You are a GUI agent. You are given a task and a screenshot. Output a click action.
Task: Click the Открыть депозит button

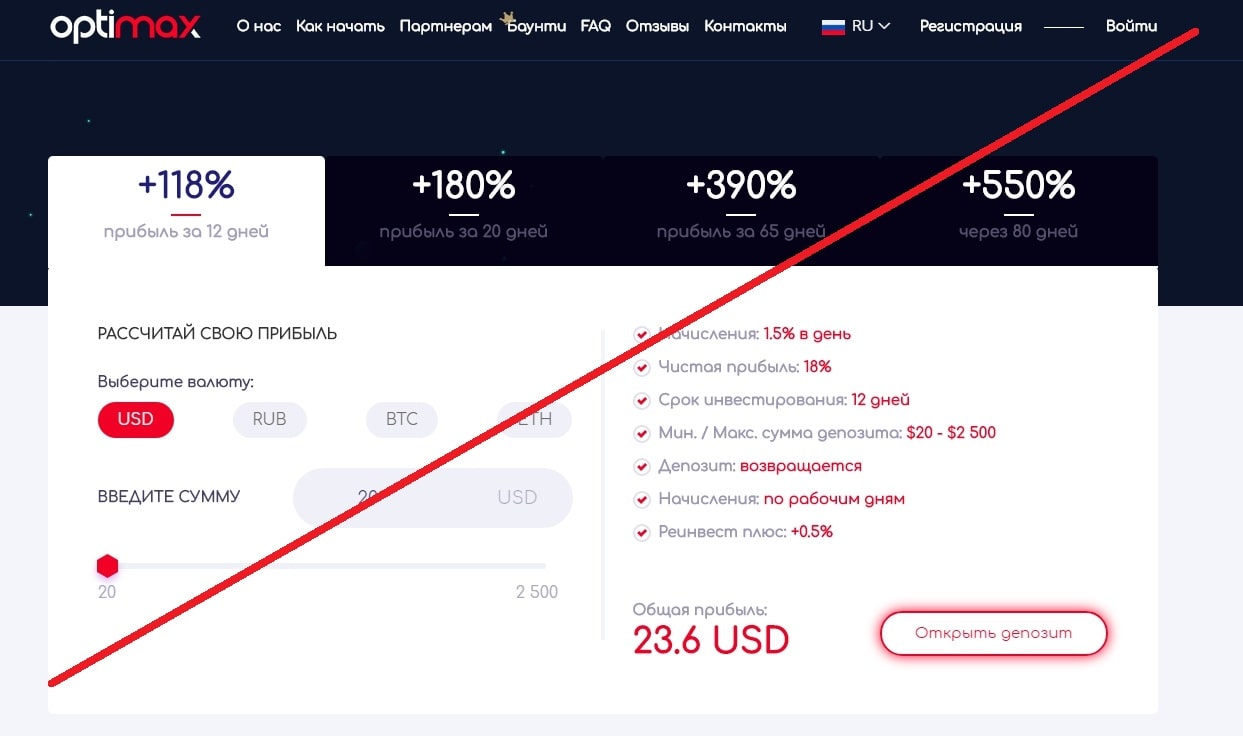tap(993, 633)
